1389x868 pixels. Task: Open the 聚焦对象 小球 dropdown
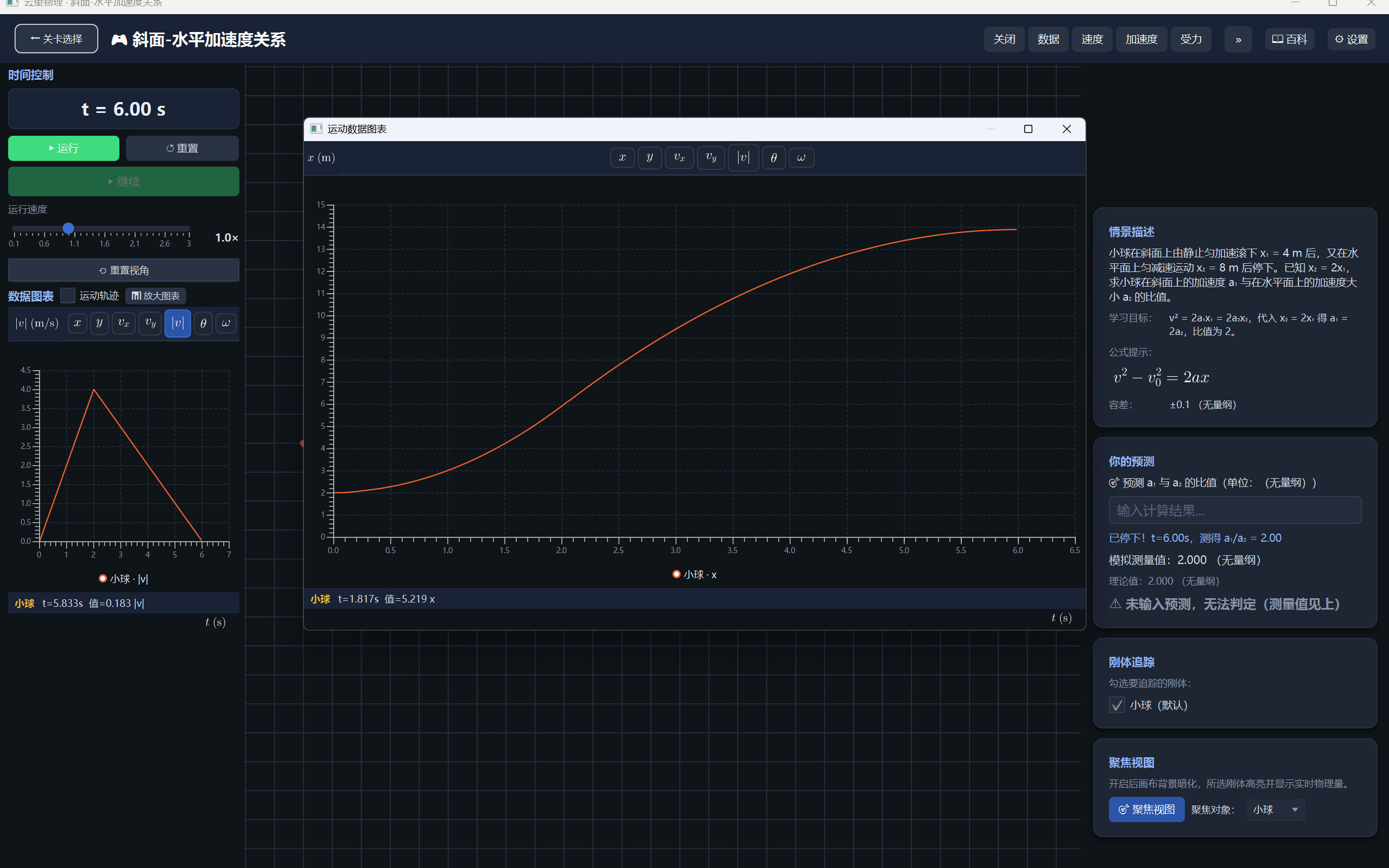coord(1276,809)
